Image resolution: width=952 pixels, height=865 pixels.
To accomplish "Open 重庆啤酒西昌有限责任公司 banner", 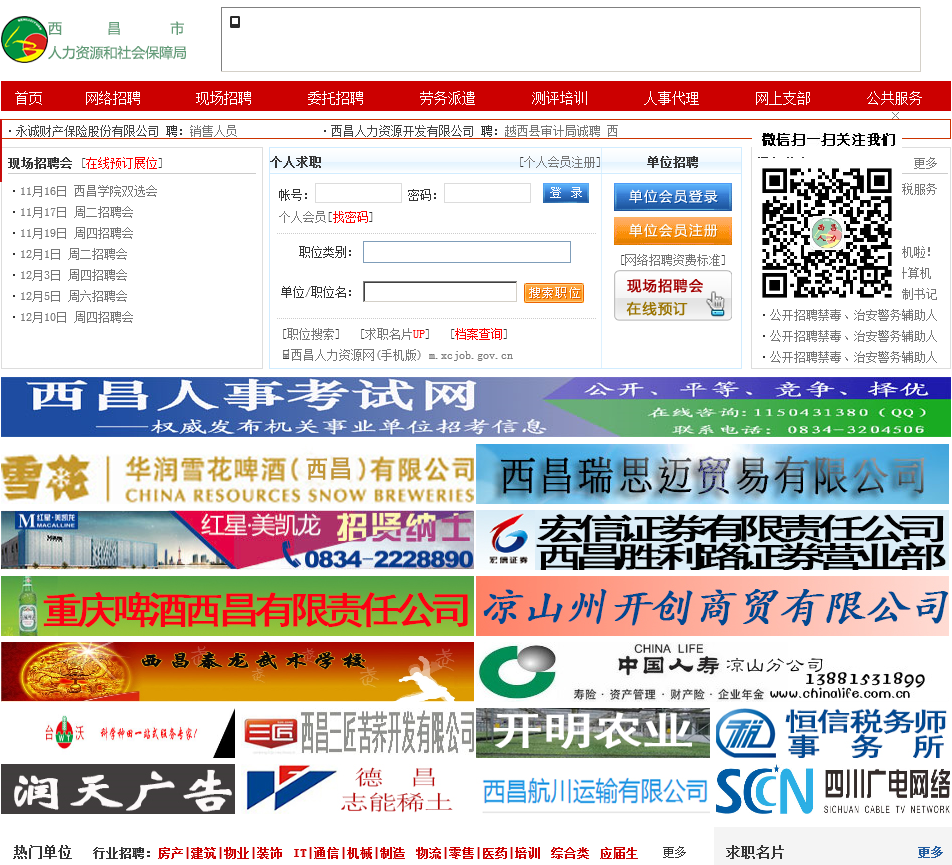I will click(x=237, y=606).
